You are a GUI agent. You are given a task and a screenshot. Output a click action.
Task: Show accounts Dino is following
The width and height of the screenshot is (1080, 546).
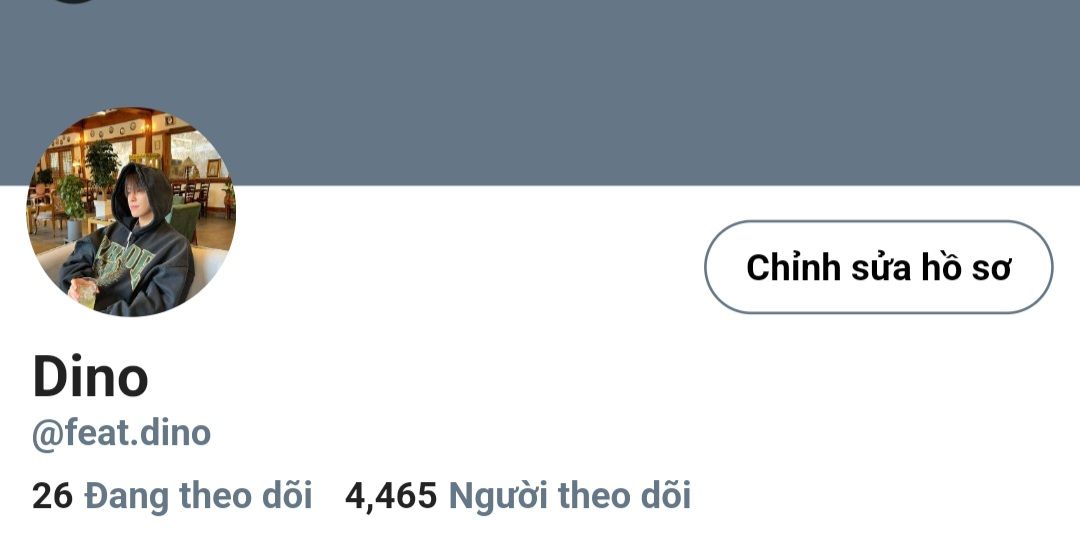[x=172, y=496]
